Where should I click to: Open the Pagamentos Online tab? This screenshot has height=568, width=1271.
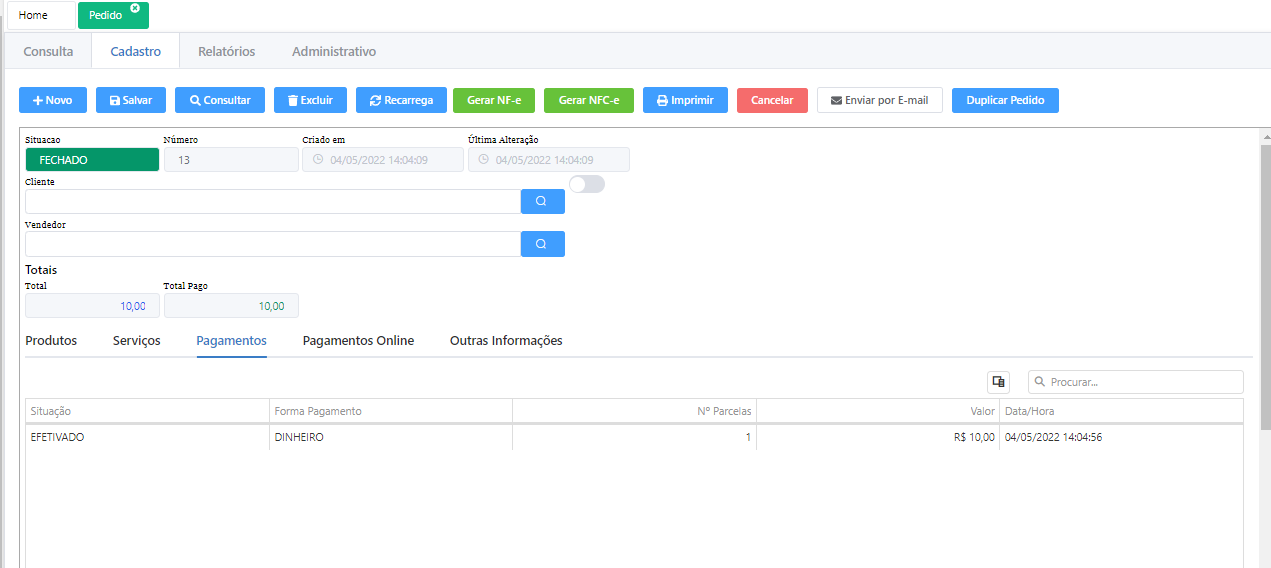pyautogui.click(x=358, y=341)
